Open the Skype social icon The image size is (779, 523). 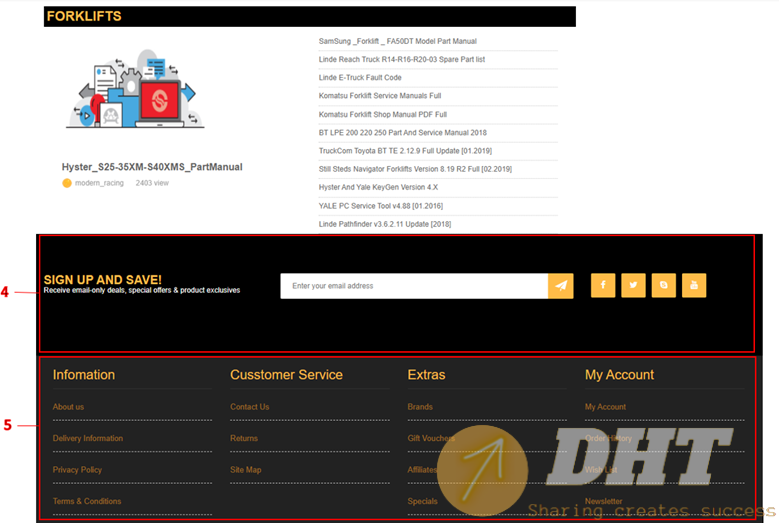663,285
